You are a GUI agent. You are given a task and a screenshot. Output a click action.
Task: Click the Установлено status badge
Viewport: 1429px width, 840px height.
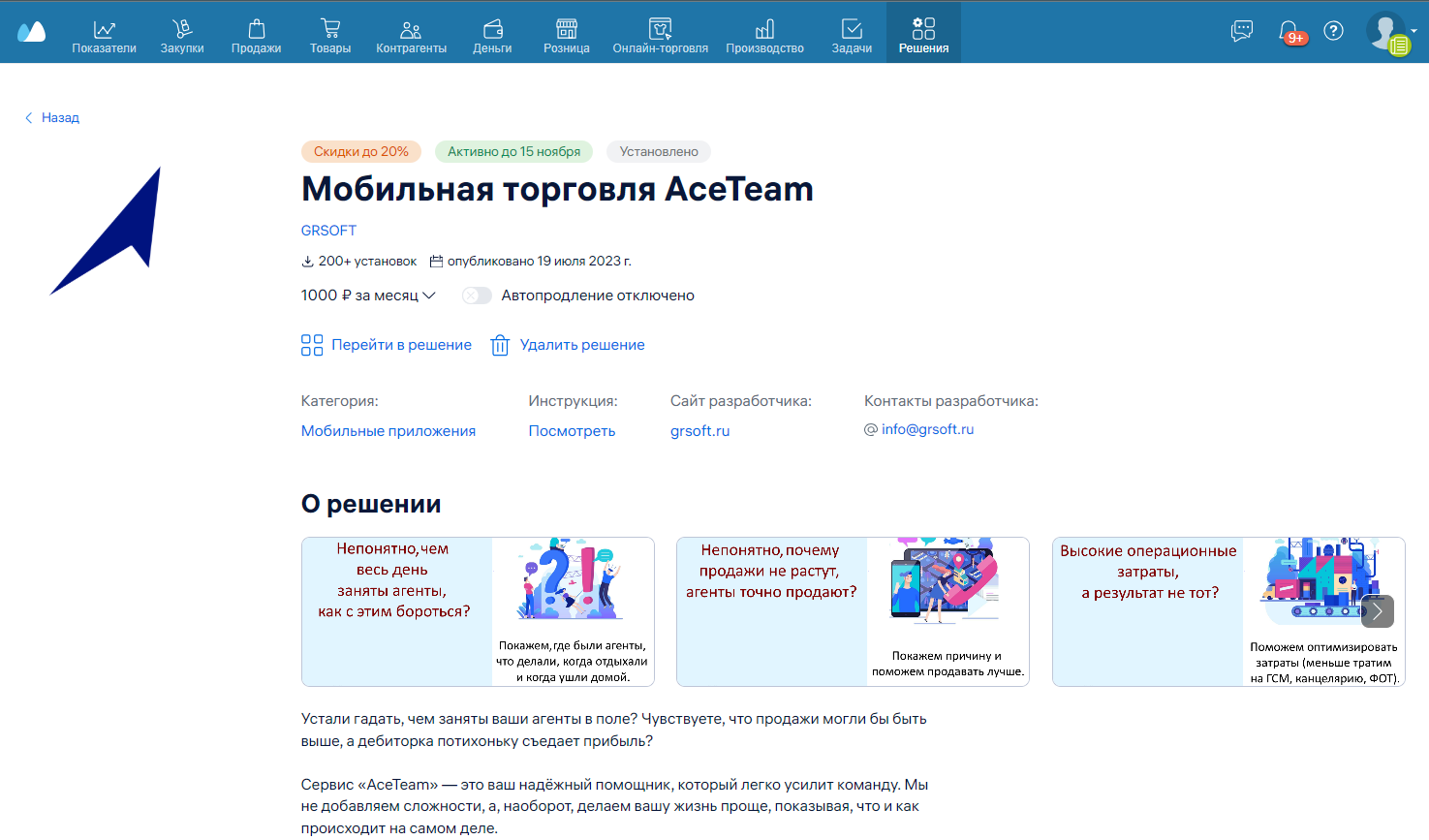[659, 151]
